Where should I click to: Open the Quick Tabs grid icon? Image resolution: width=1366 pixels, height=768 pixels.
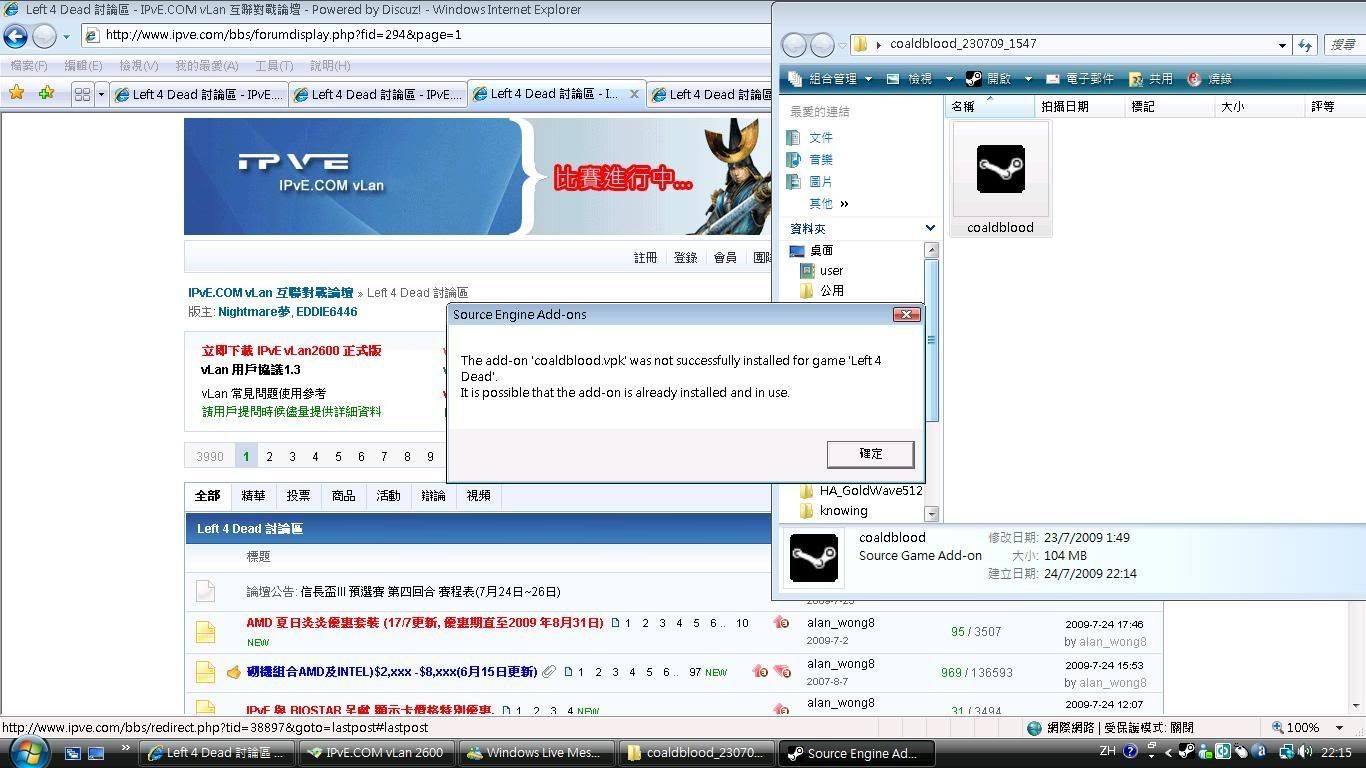(x=82, y=94)
